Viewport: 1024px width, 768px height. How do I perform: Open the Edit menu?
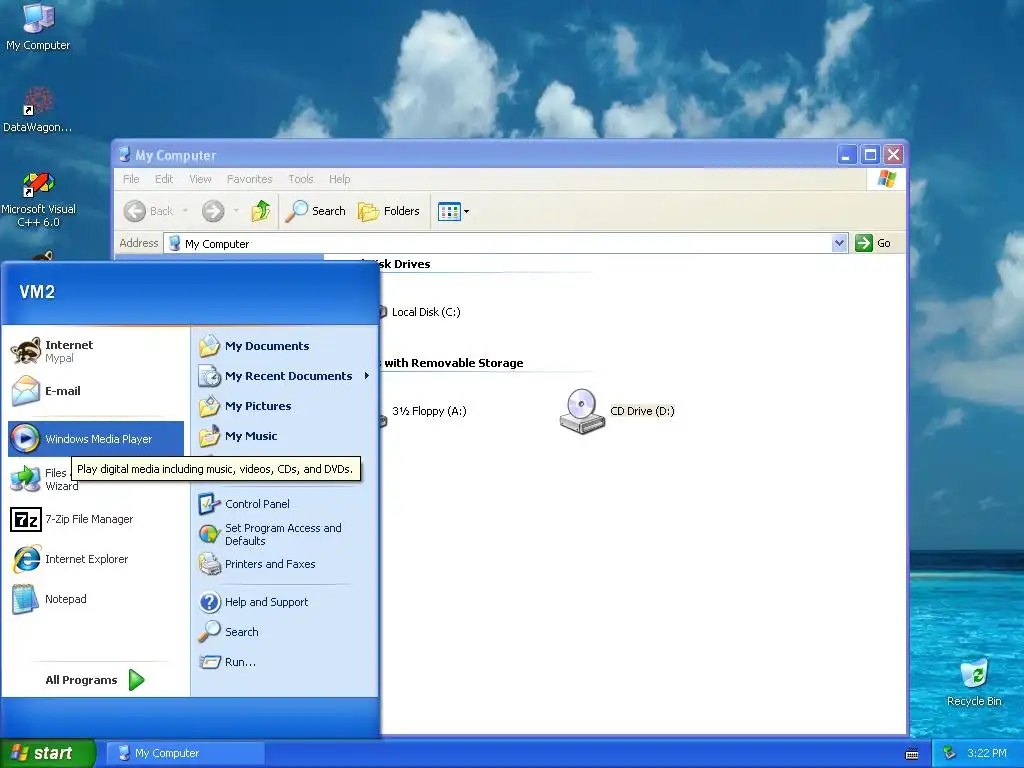point(164,179)
